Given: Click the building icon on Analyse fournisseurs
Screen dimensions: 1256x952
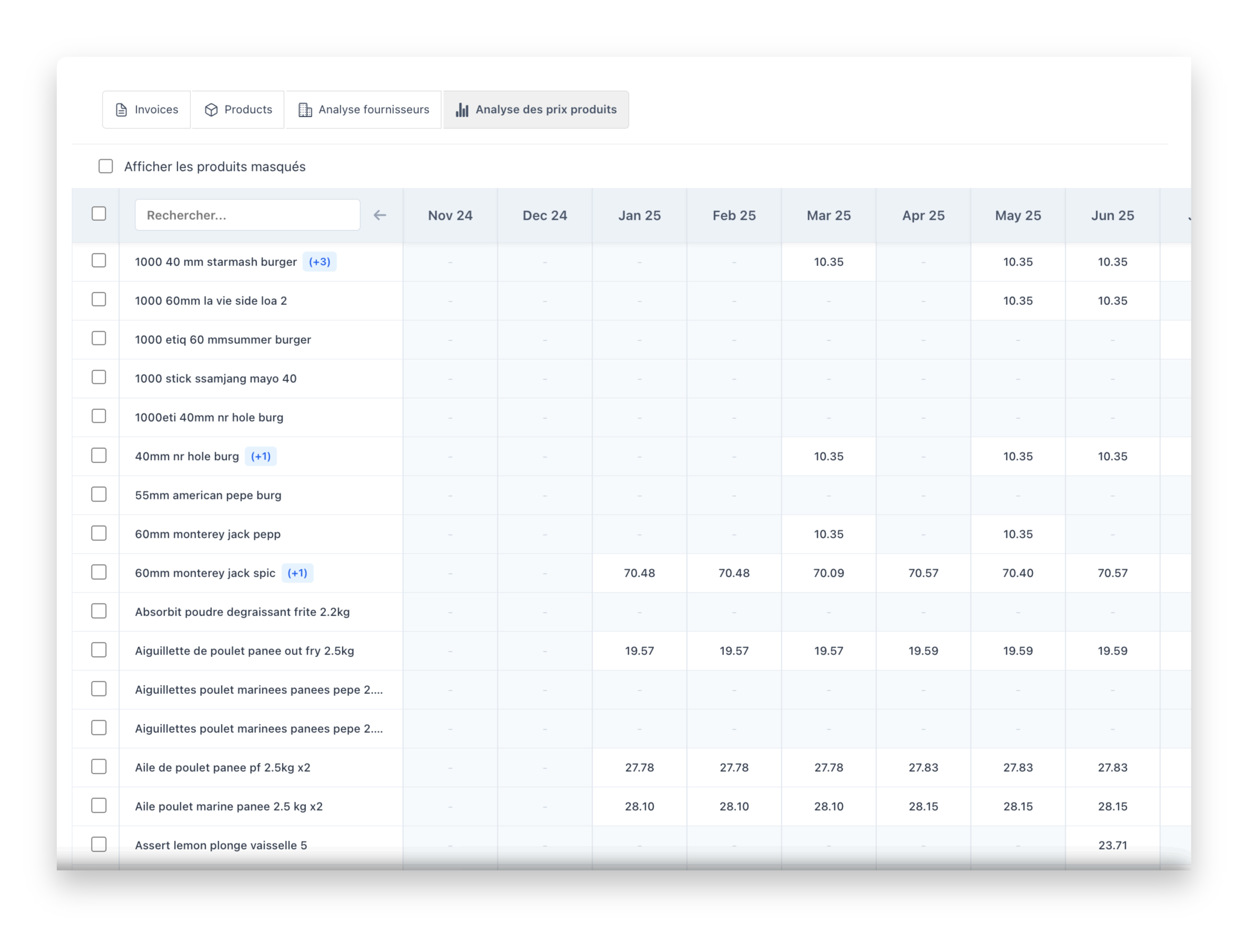Looking at the screenshot, I should coord(305,109).
